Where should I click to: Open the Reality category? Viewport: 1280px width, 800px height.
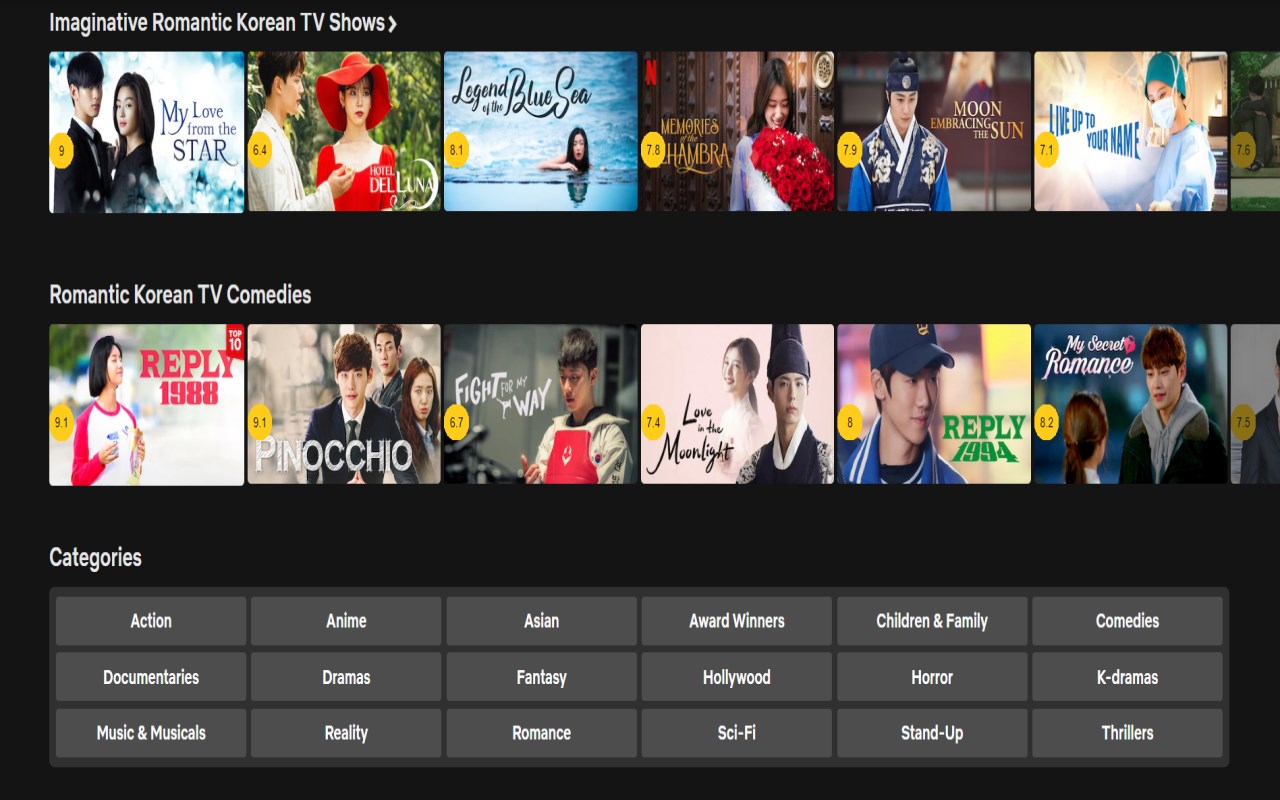click(346, 733)
